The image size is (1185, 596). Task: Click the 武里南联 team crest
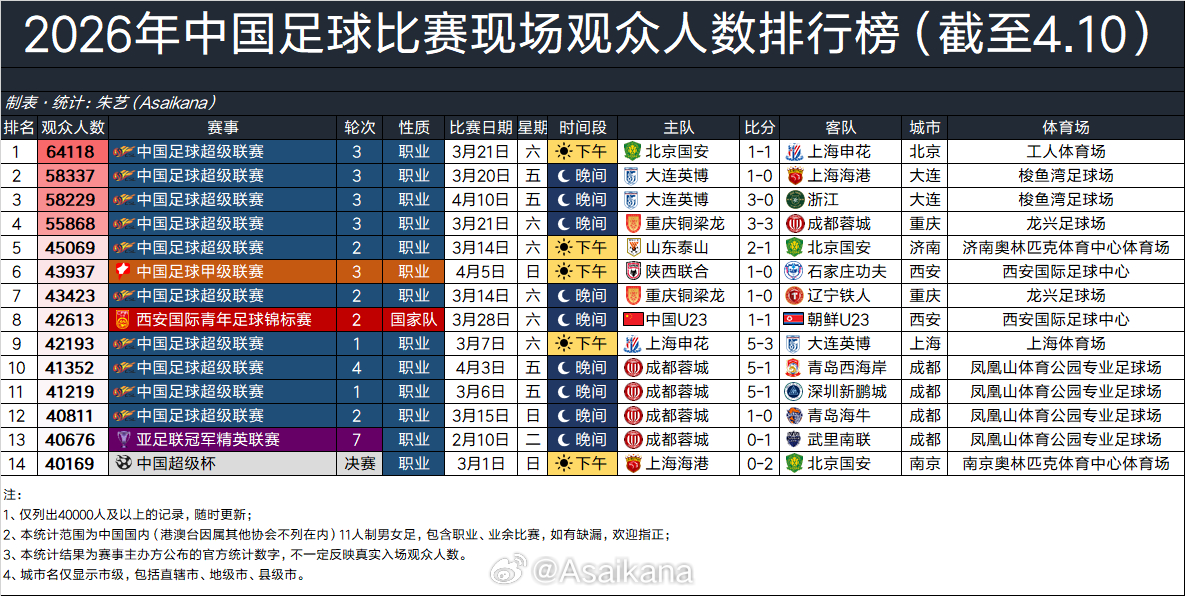(793, 440)
